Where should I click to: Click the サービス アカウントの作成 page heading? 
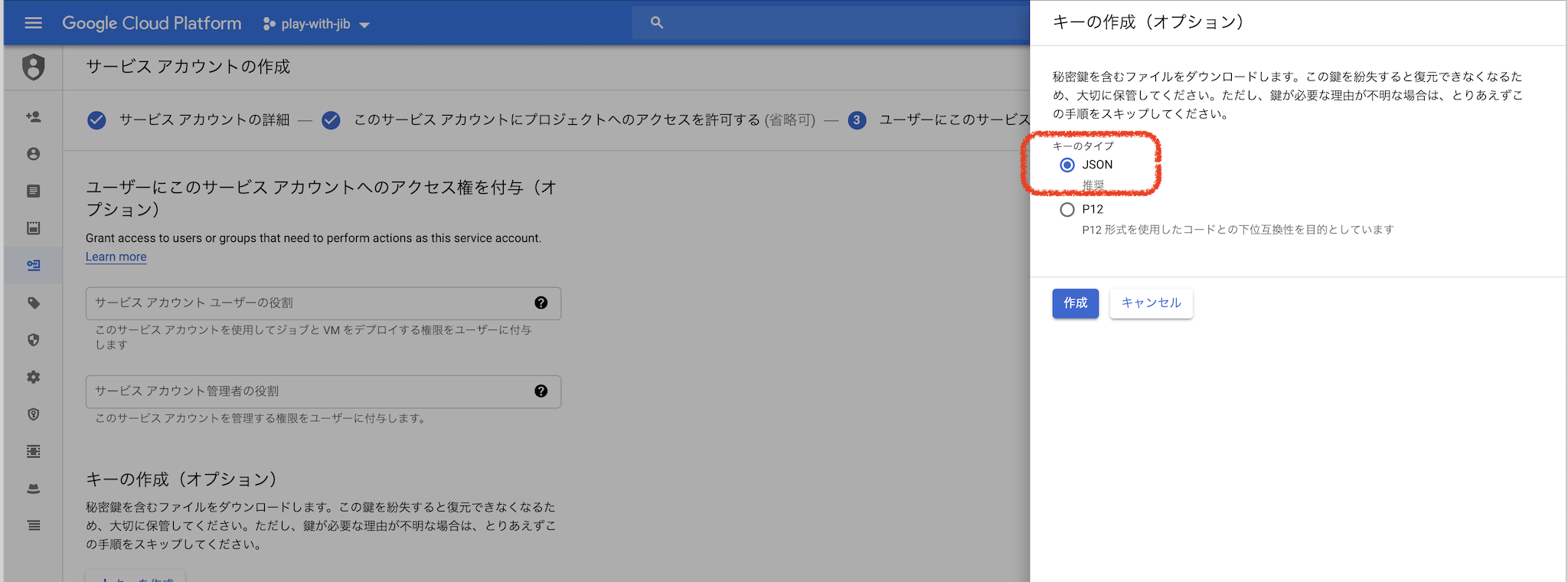coord(188,67)
